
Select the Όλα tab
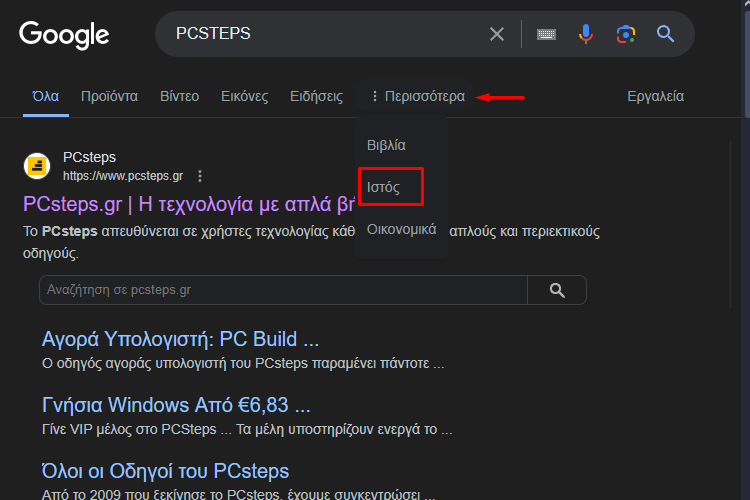[45, 97]
